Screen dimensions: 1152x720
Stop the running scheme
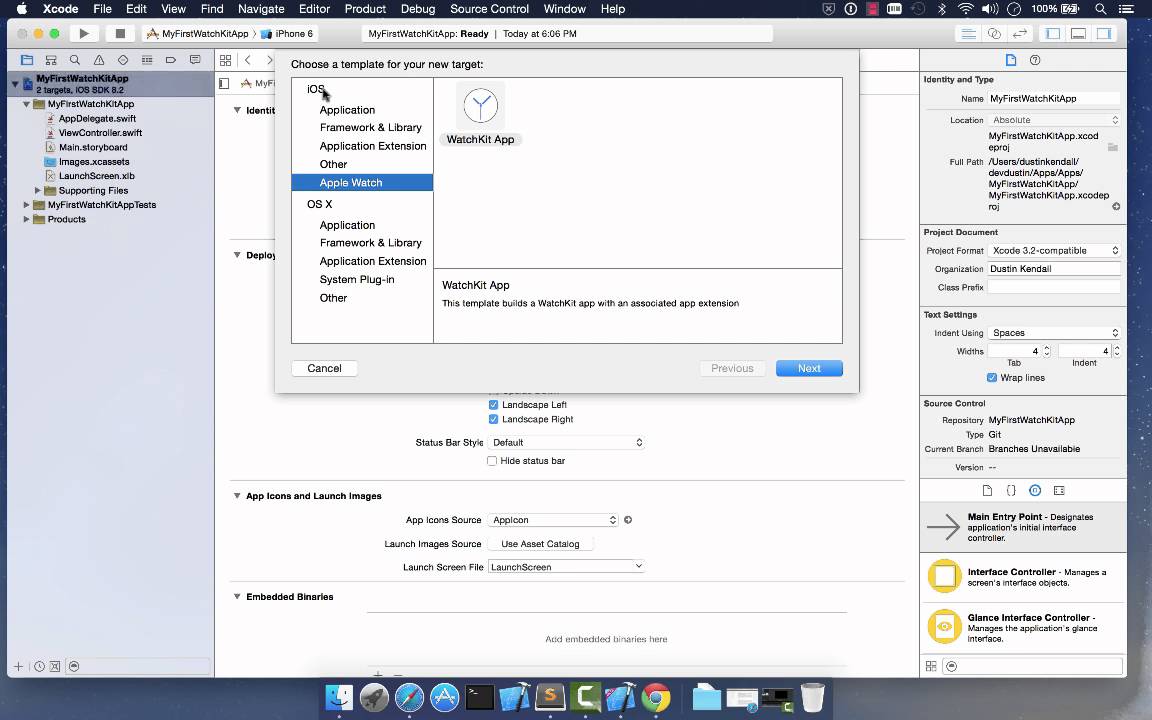tap(120, 33)
